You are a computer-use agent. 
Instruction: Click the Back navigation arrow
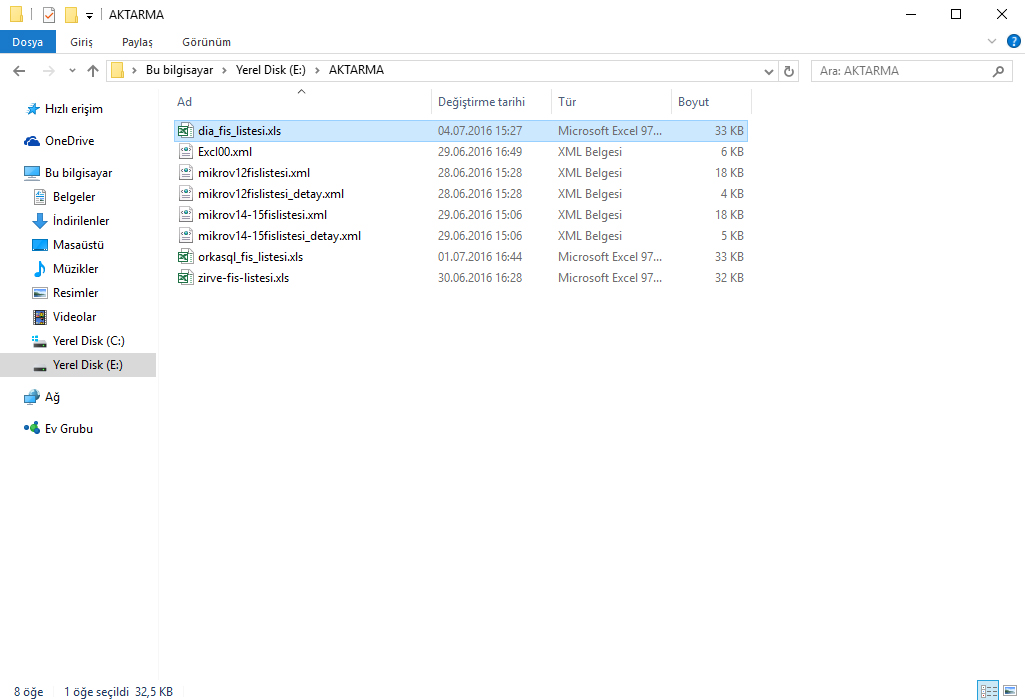pyautogui.click(x=19, y=71)
